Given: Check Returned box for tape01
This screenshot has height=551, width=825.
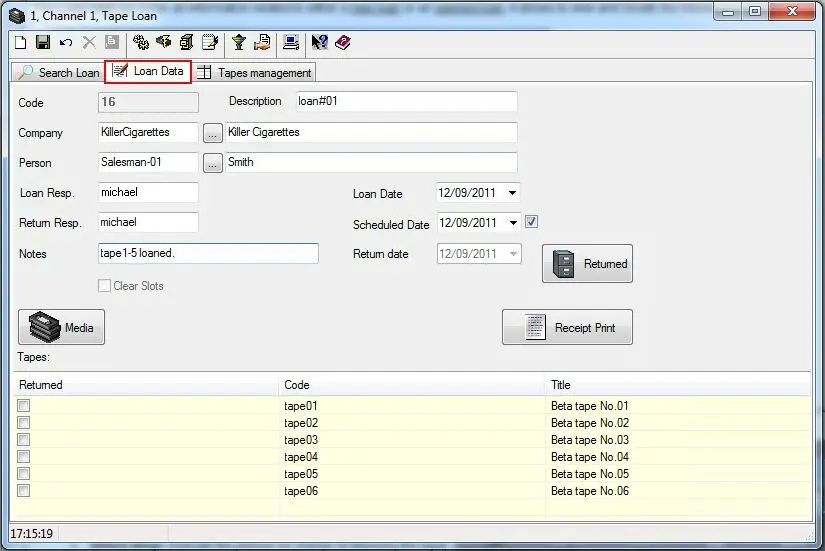Looking at the screenshot, I should pyautogui.click(x=24, y=406).
